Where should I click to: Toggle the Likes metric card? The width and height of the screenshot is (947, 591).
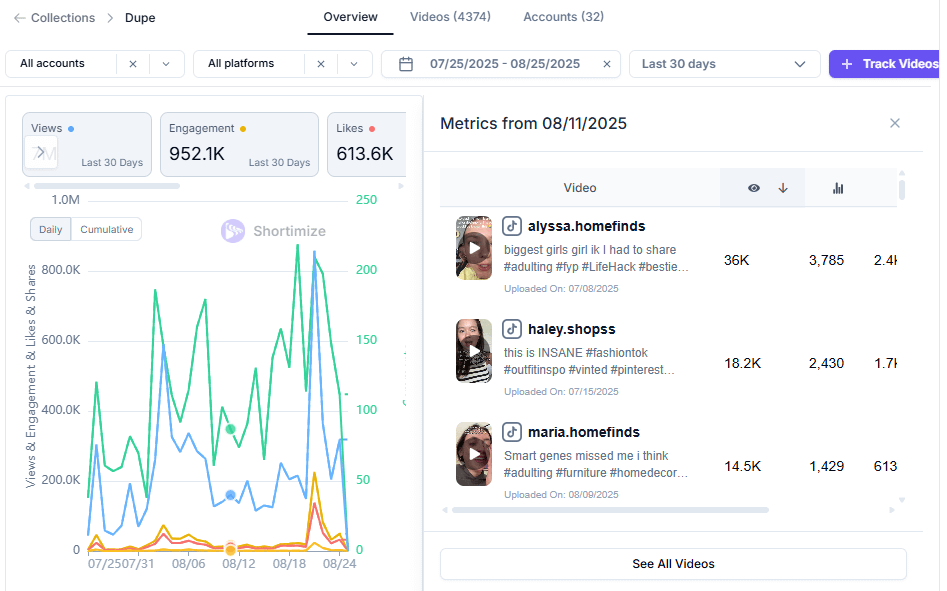coord(366,144)
